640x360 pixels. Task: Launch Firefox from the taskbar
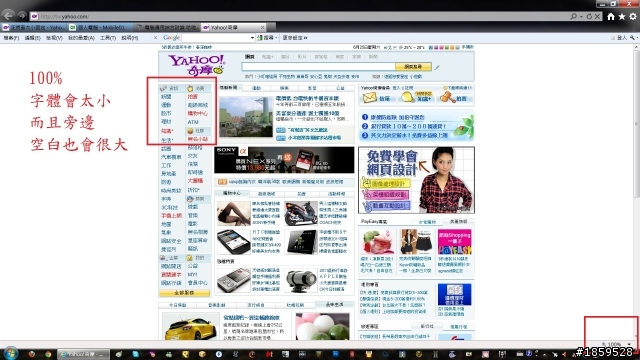[31, 354]
